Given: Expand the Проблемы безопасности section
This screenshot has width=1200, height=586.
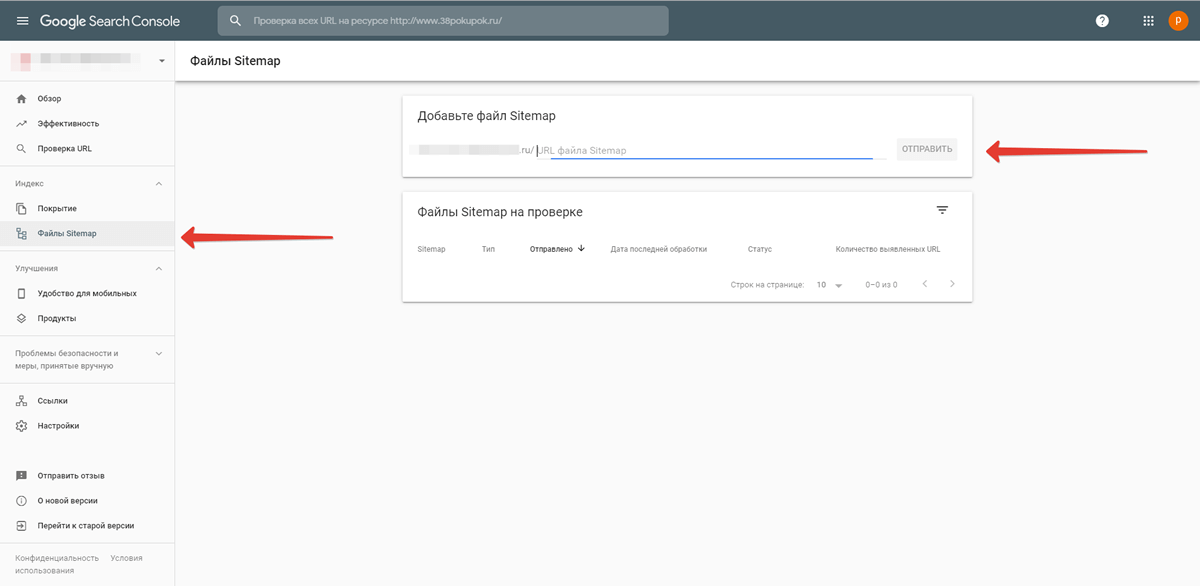Looking at the screenshot, I should 156,352.
